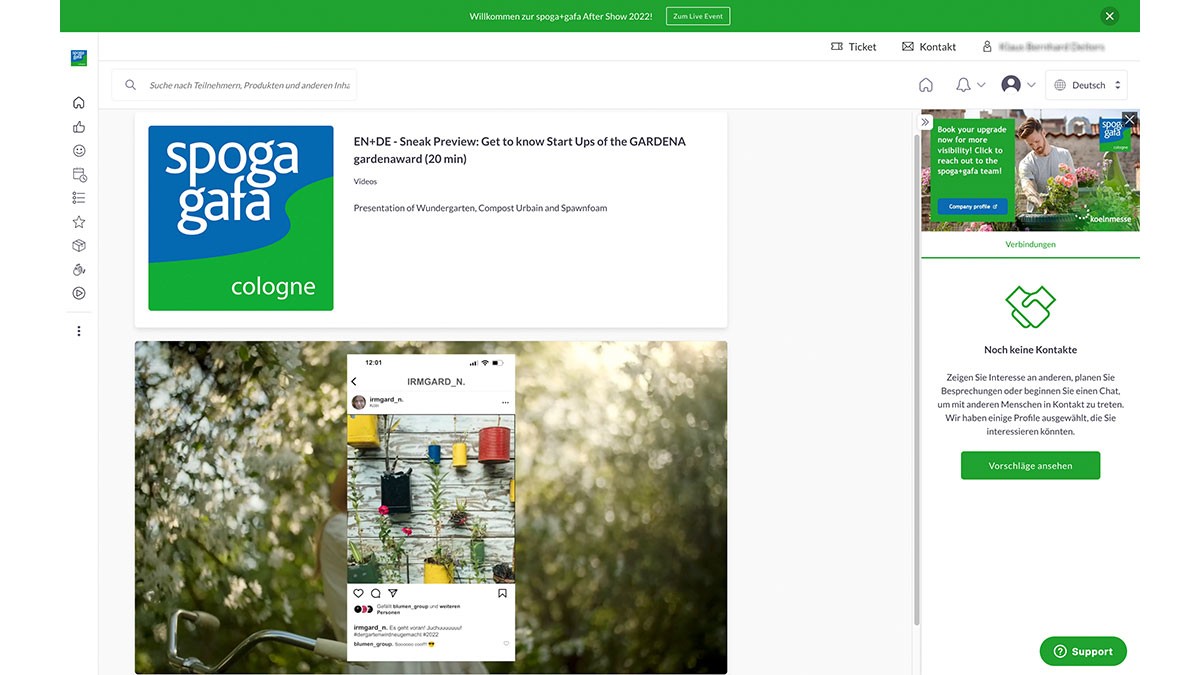Open the Home icon in the left sidebar
Image resolution: width=1200 pixels, height=675 pixels.
coord(79,102)
